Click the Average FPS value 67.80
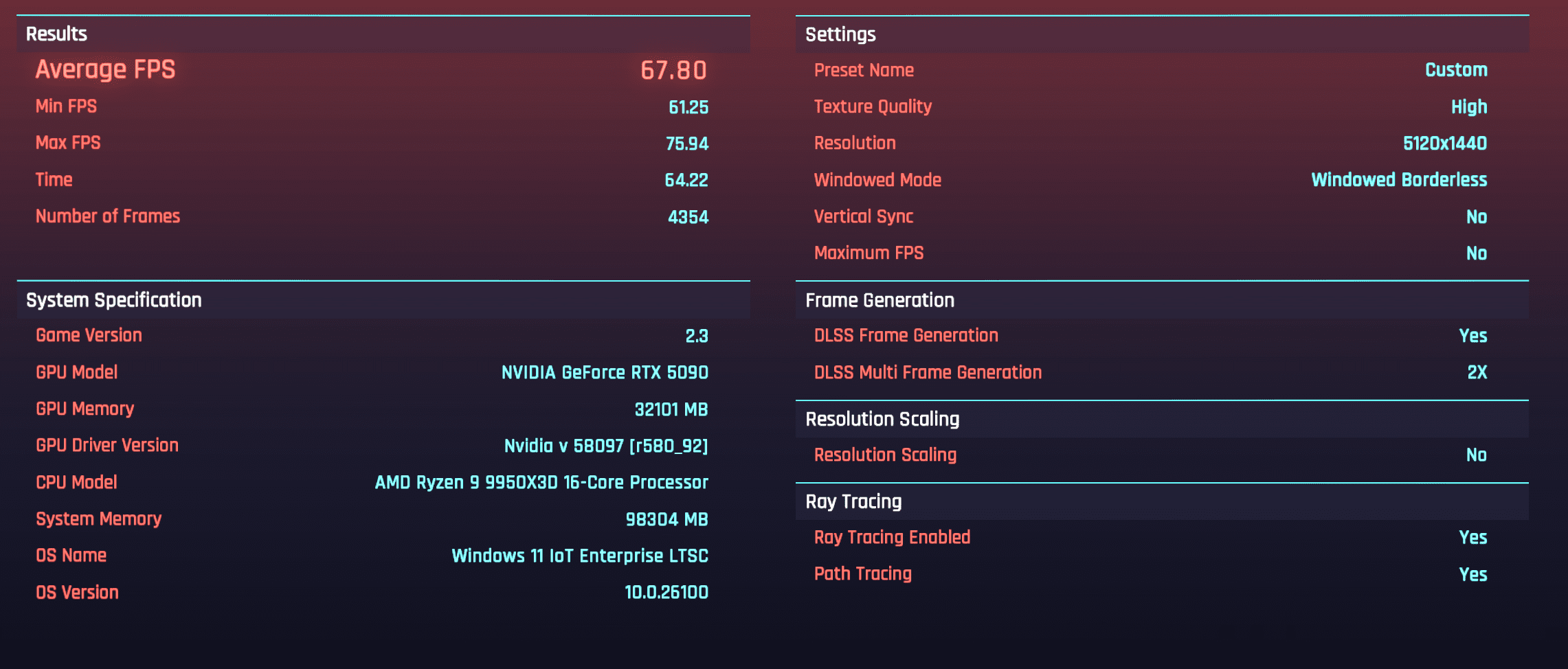Viewport: 1568px width, 669px height. 673,70
